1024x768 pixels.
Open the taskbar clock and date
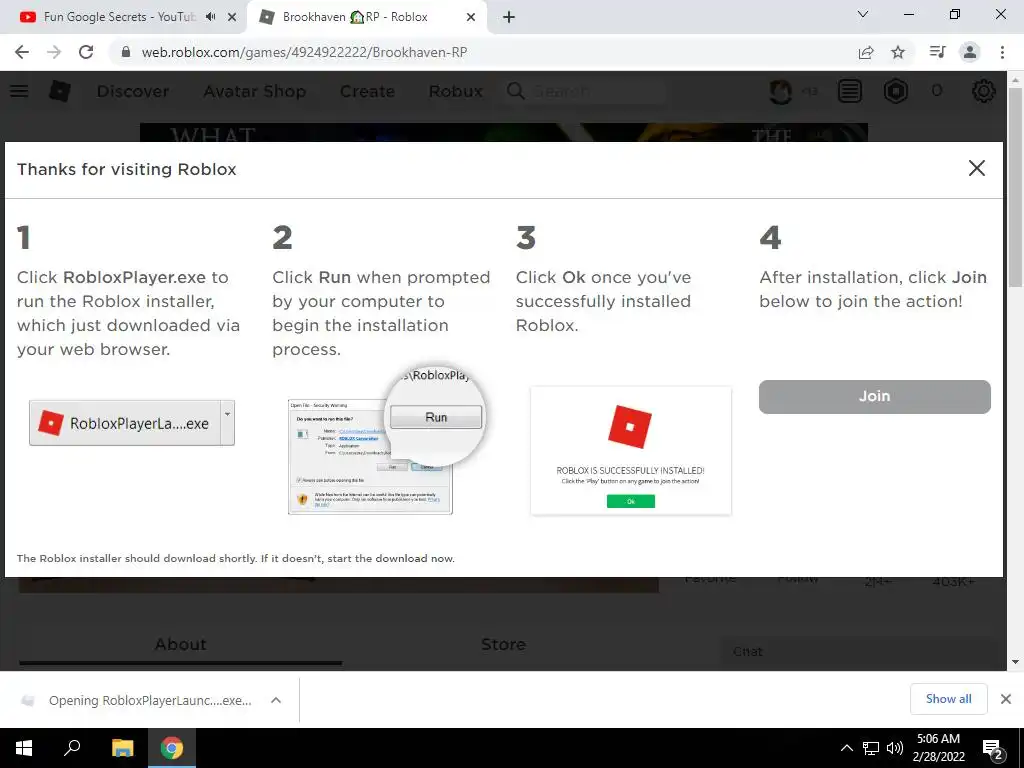click(938, 748)
